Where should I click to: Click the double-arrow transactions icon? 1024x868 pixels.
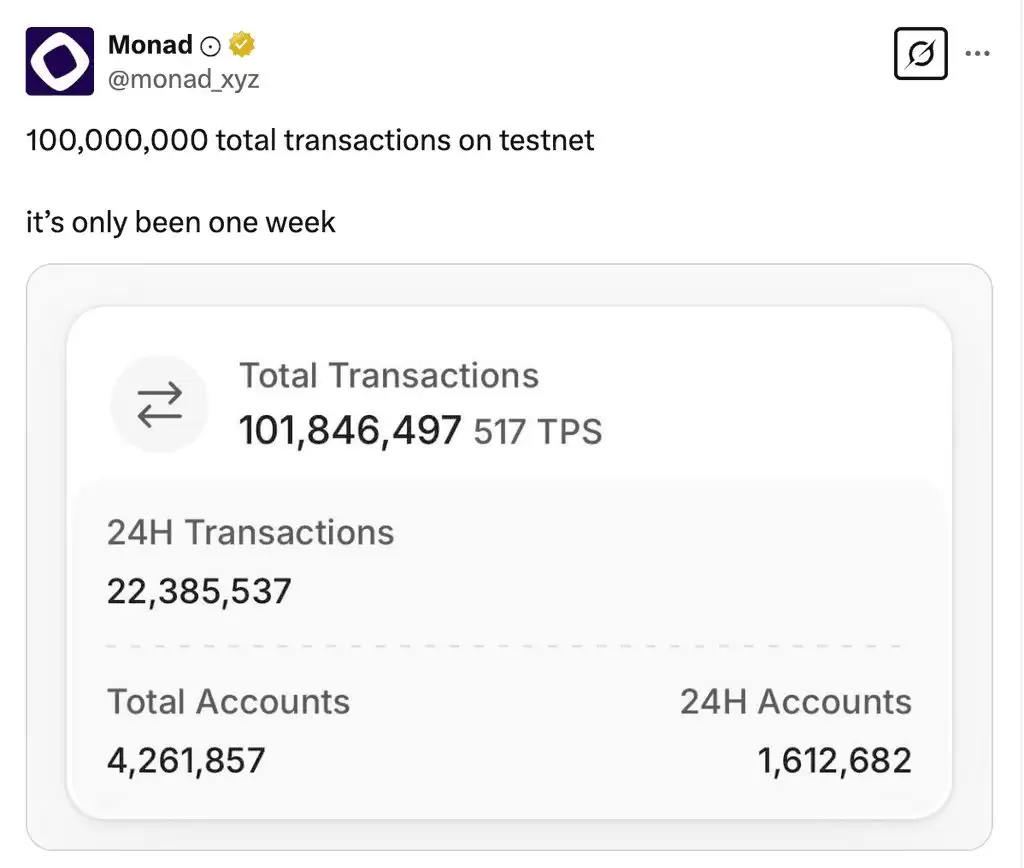(159, 404)
